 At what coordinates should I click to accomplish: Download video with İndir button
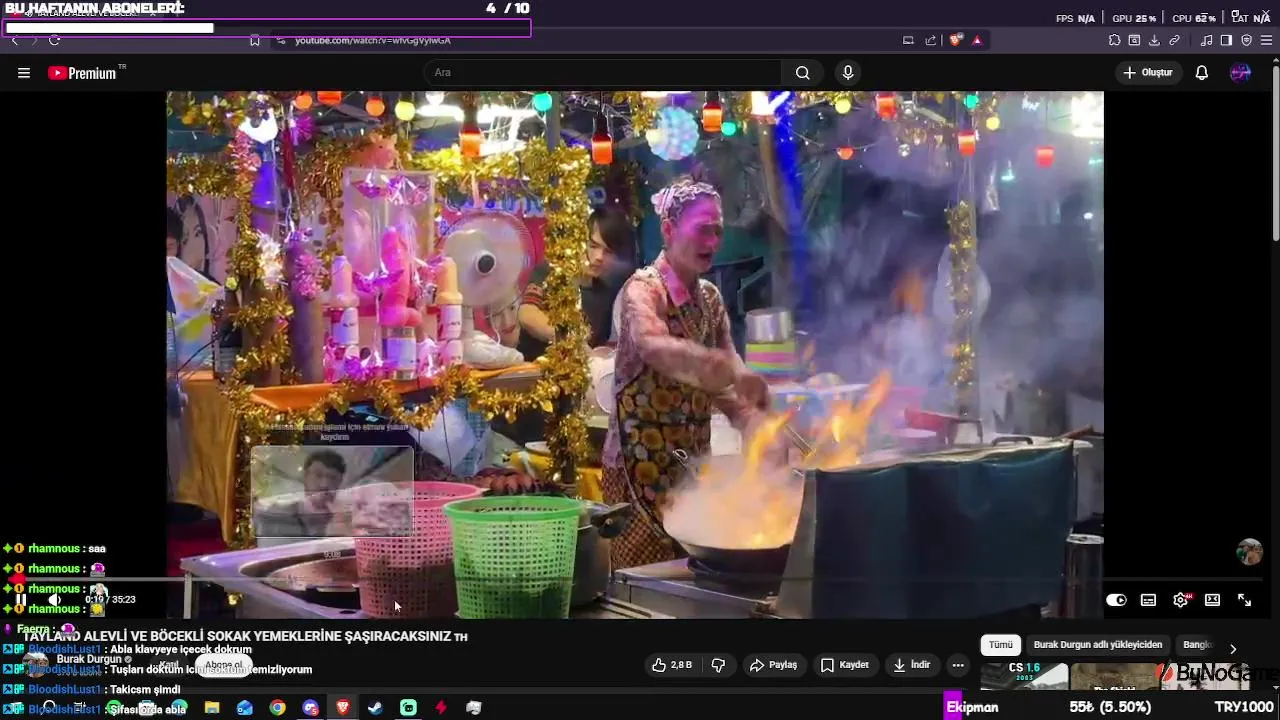tap(912, 665)
